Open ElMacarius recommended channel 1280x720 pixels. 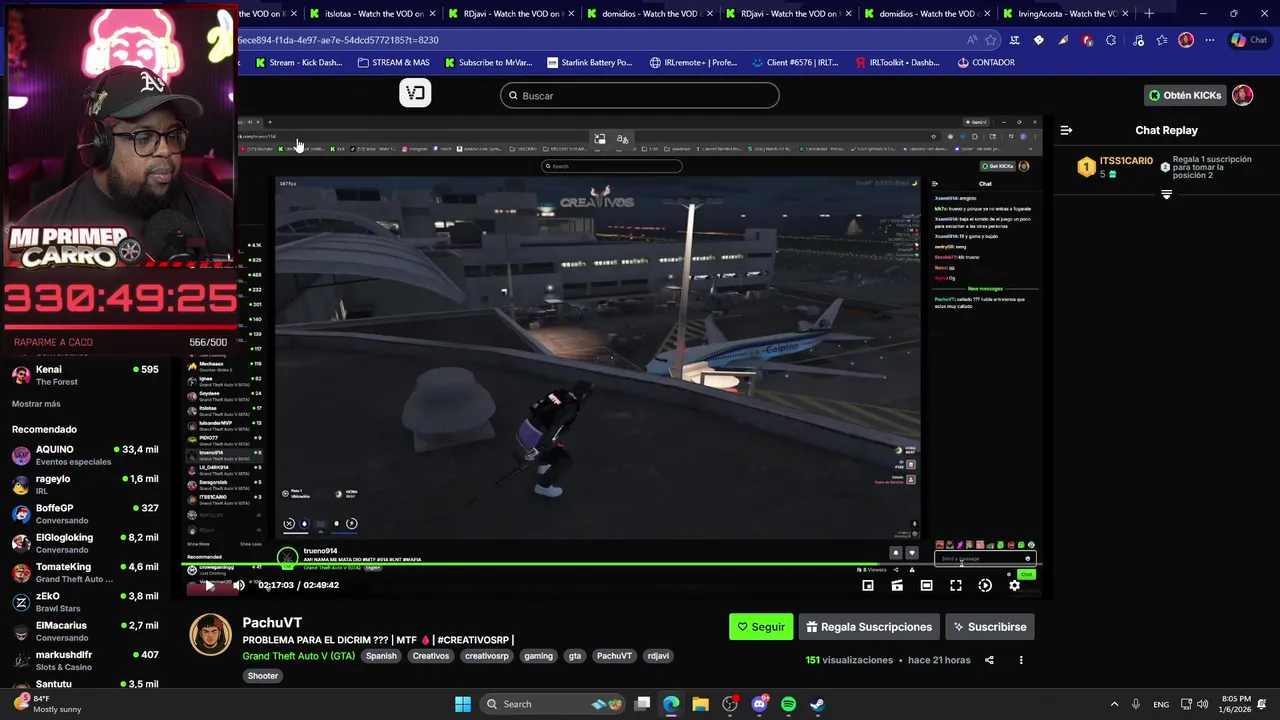tap(85, 631)
